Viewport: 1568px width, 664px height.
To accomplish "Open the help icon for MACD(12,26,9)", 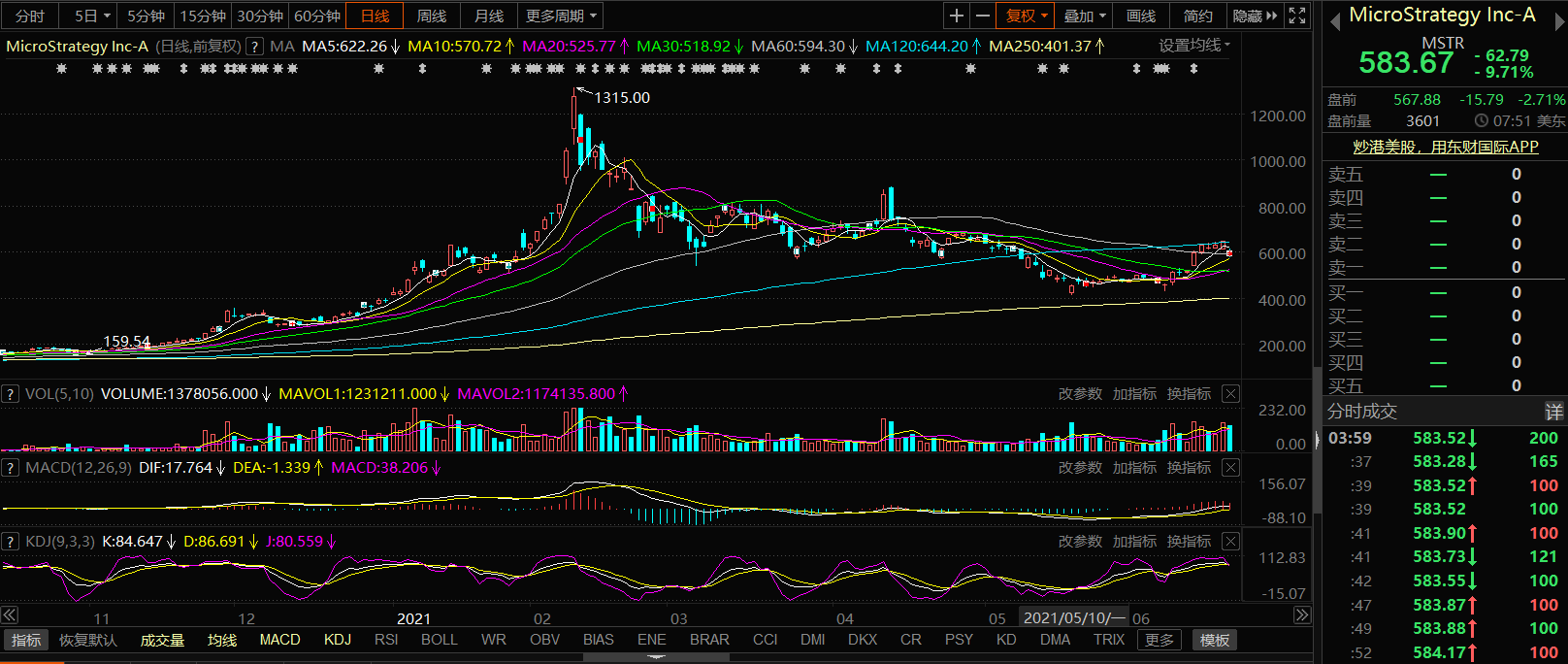I will pos(11,468).
